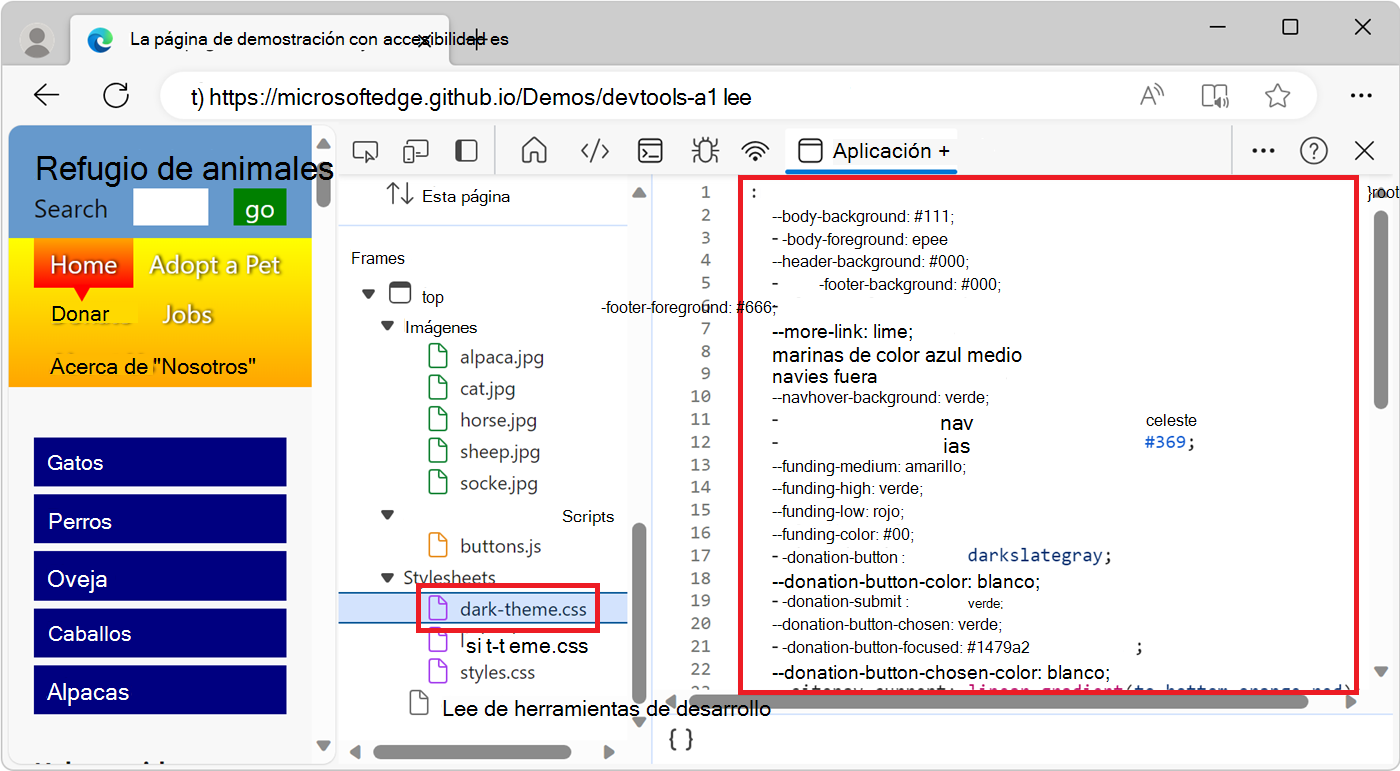Collapse the Stylesheets folder
Screen dimensions: 1400x771
386,577
